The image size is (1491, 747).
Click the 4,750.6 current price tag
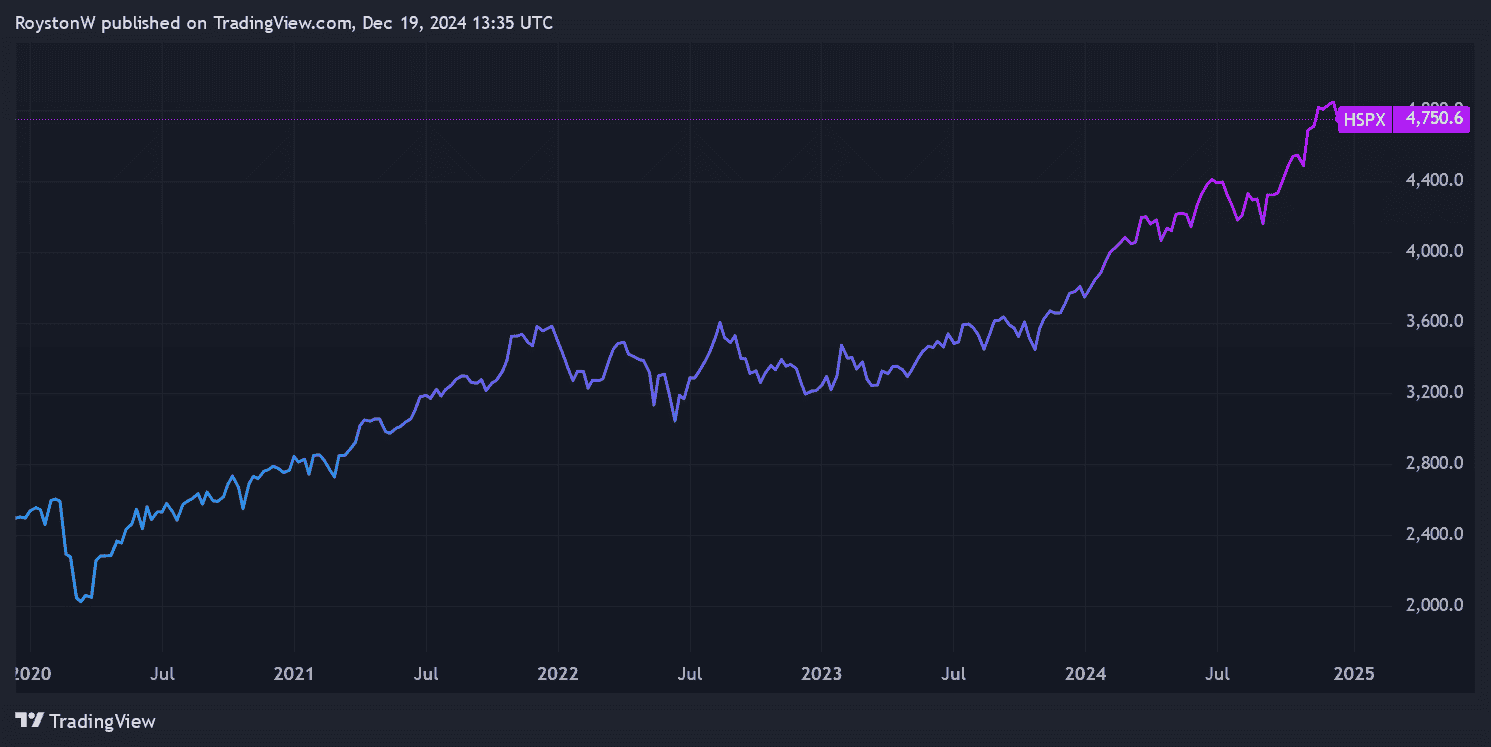(1434, 119)
